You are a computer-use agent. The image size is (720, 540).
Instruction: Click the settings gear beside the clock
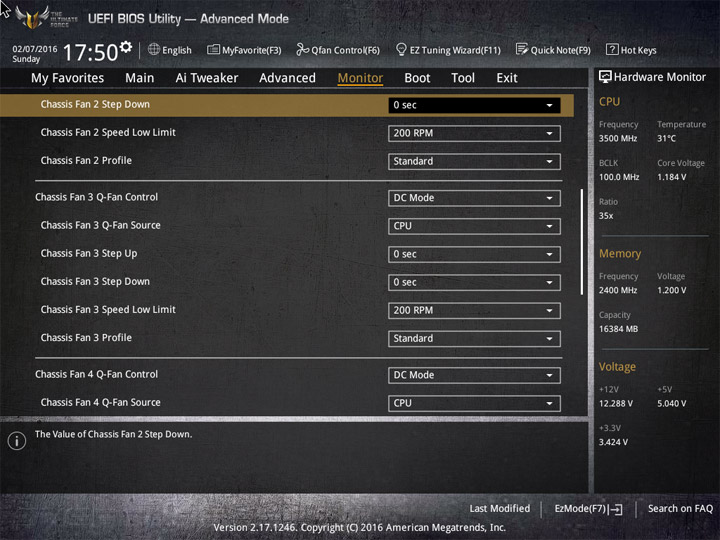click(x=125, y=47)
